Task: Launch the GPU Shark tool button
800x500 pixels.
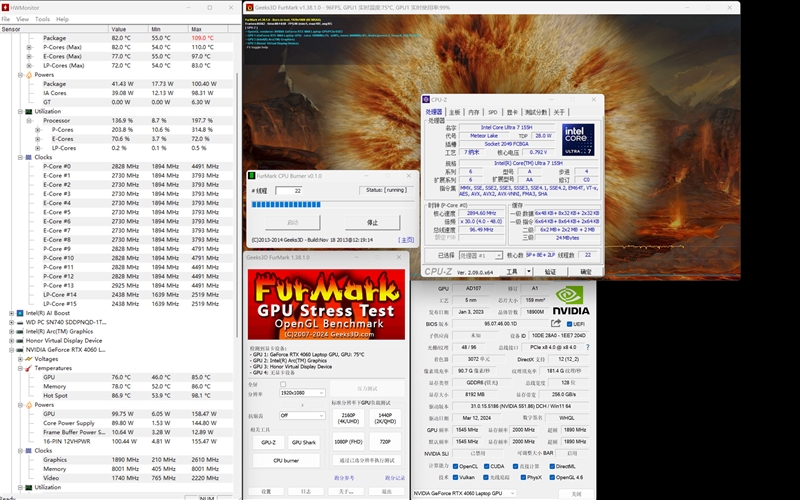Action: (x=304, y=442)
